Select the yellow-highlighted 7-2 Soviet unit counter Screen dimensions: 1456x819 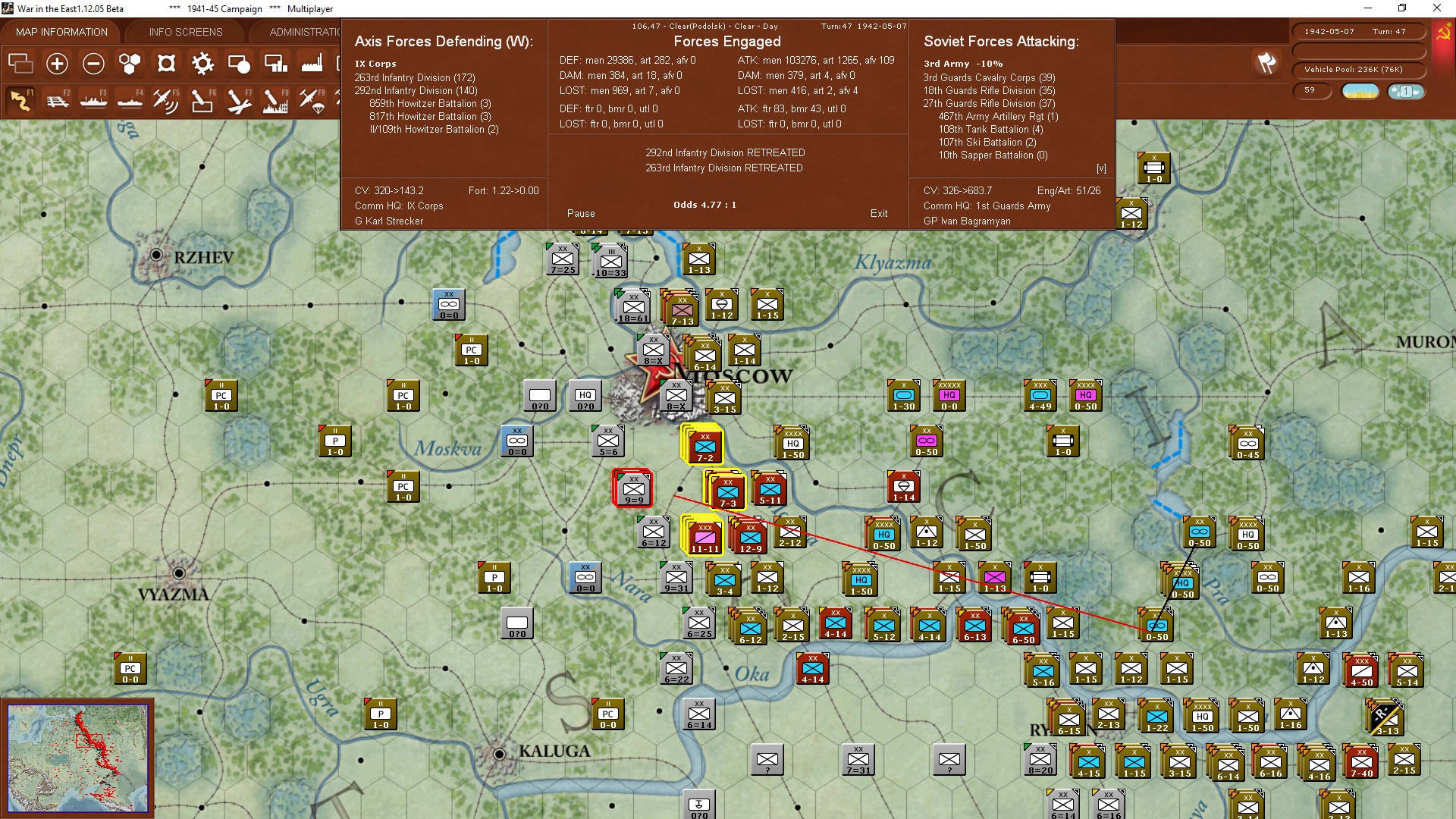click(704, 445)
